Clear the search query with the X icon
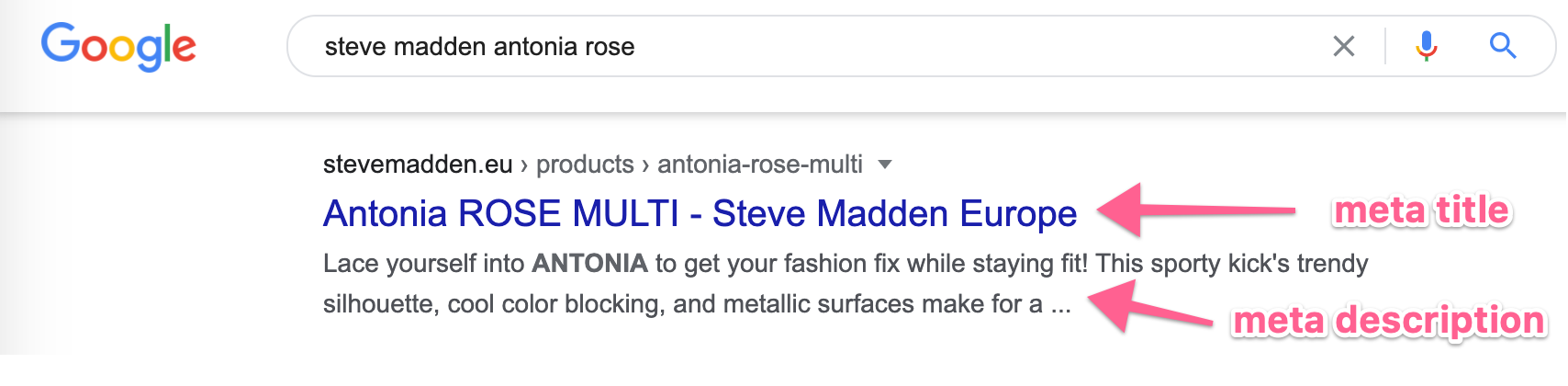Image resolution: width=1568 pixels, height=386 pixels. (x=1343, y=46)
